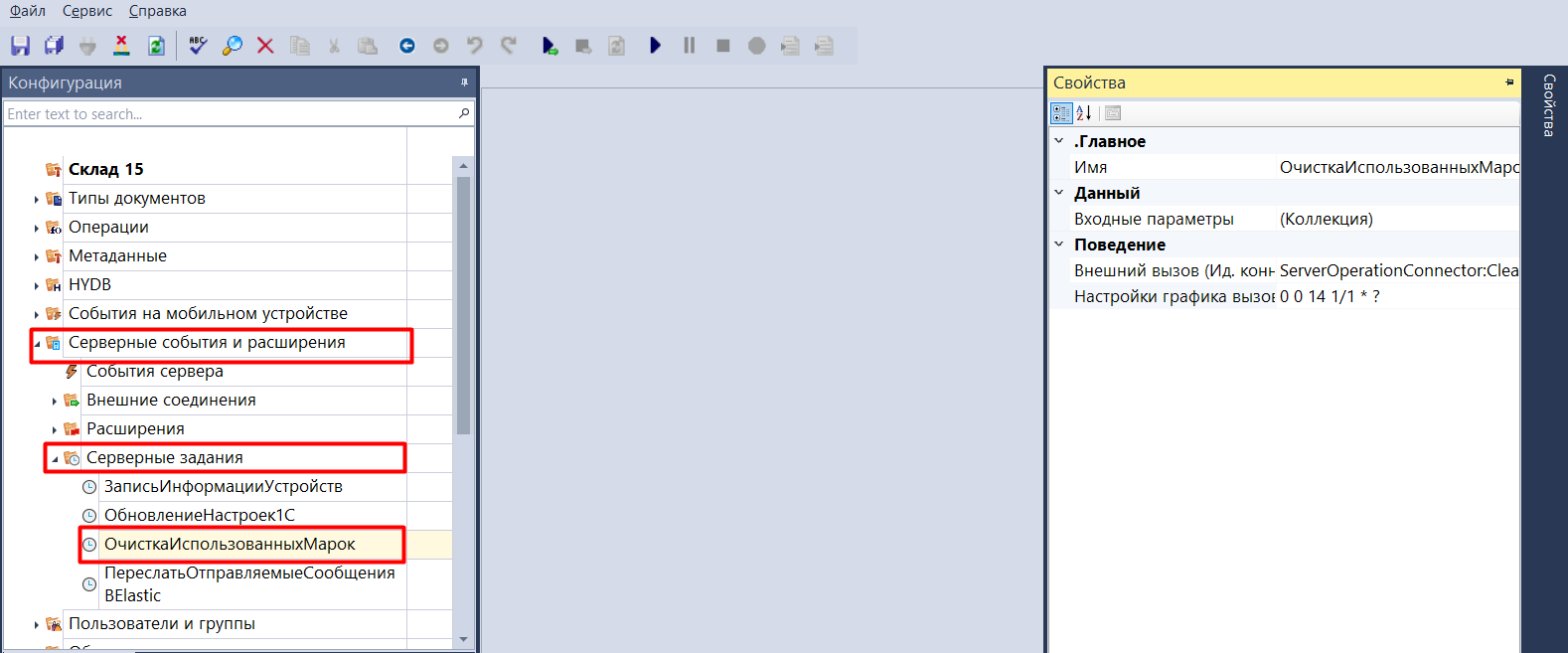This screenshot has height=653, width=1568.
Task: Click the download icon with red X
Action: tap(121, 46)
